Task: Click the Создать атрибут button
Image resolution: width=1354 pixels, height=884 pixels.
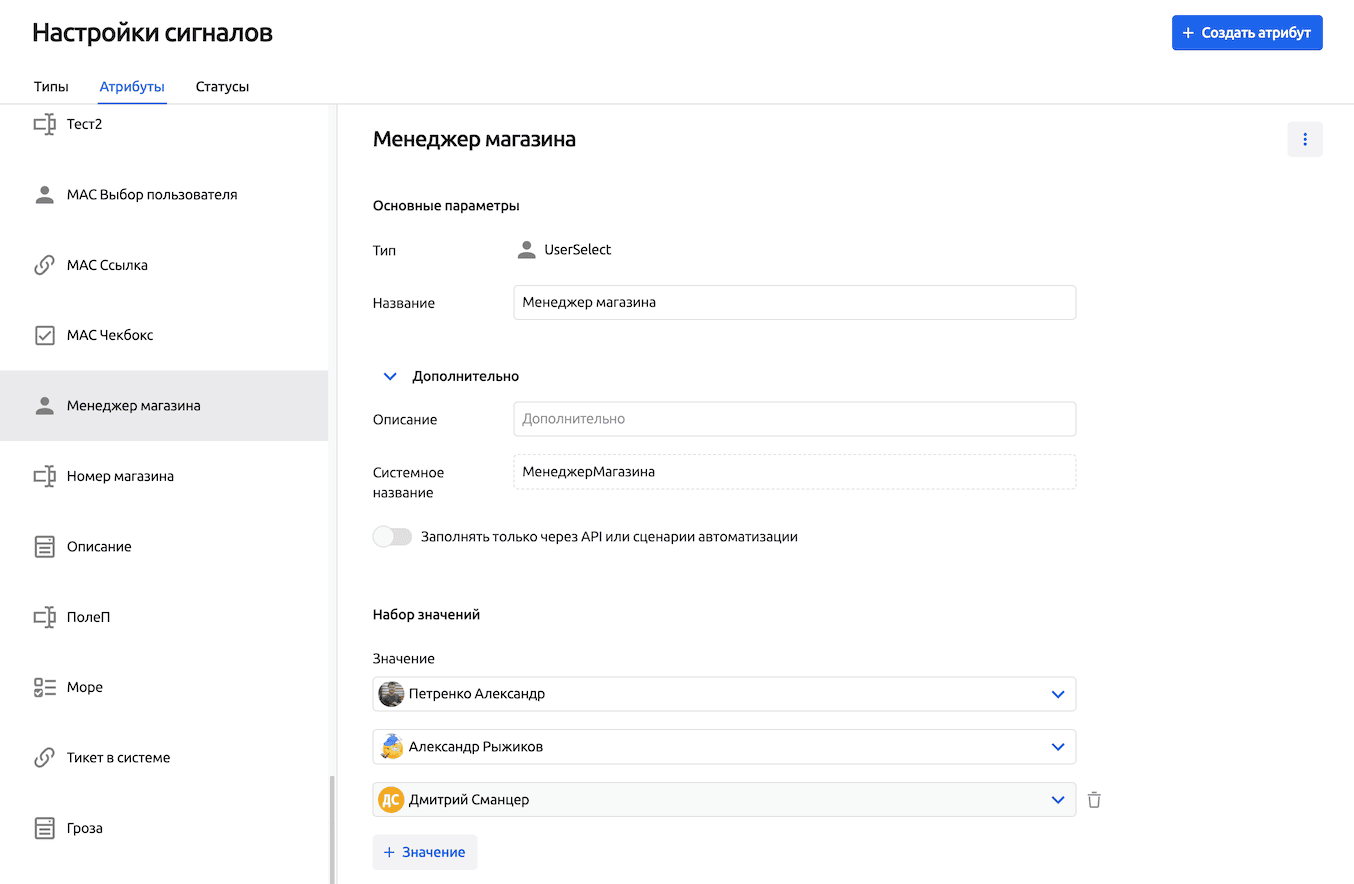Action: (x=1246, y=33)
